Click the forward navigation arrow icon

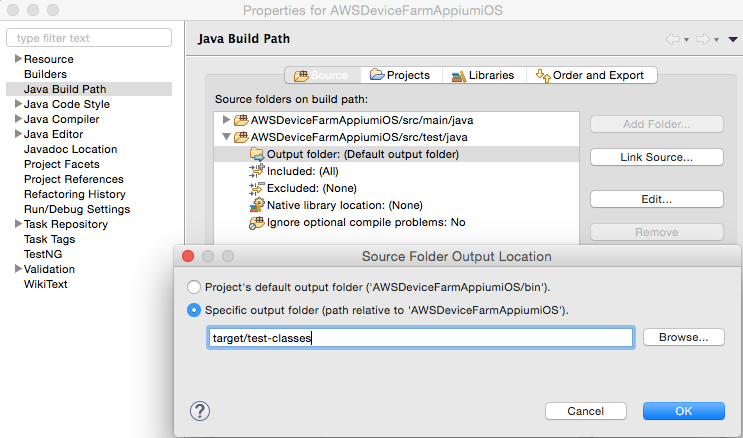coord(703,39)
